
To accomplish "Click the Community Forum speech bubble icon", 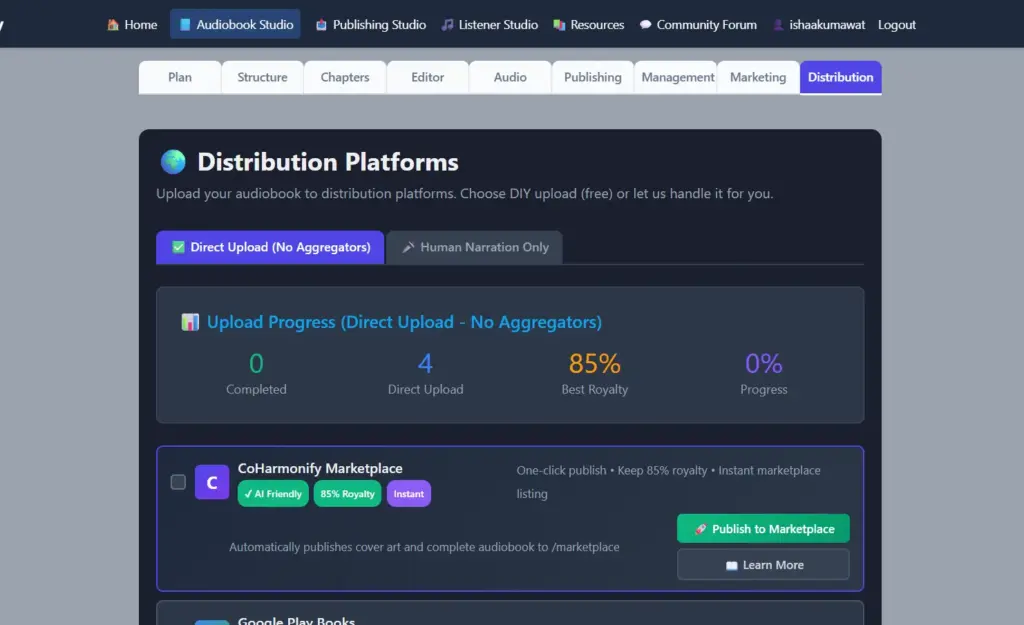I will (x=645, y=24).
